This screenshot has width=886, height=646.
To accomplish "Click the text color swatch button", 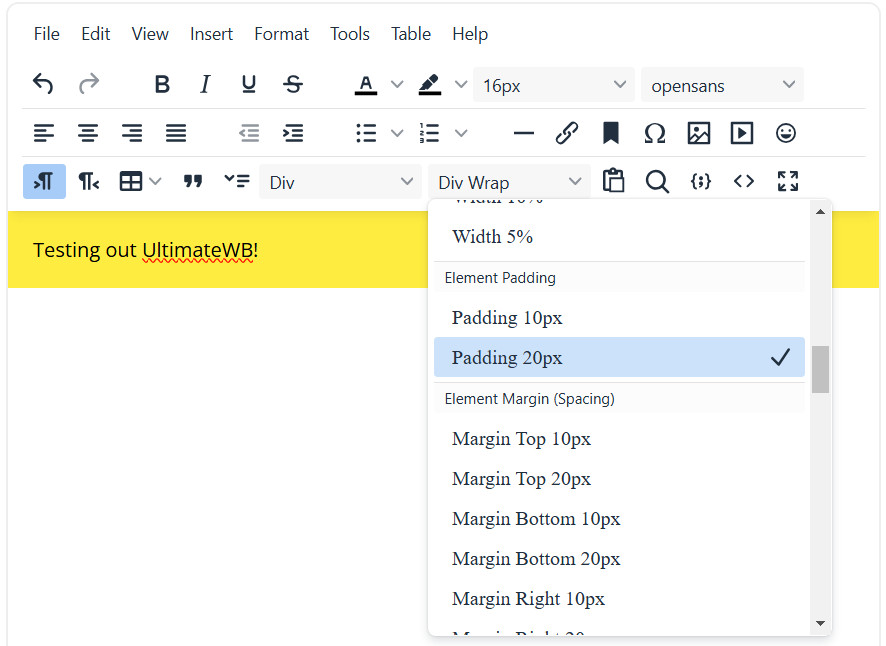I will [x=366, y=85].
